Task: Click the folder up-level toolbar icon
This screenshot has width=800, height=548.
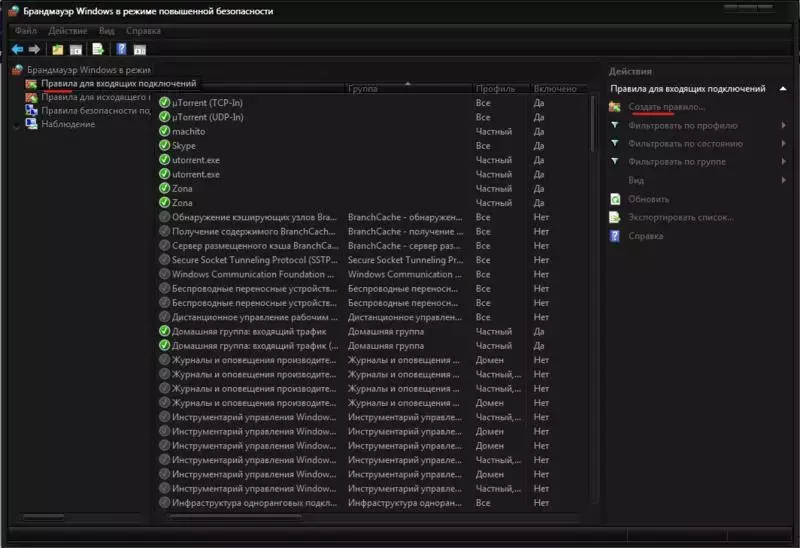Action: point(58,49)
